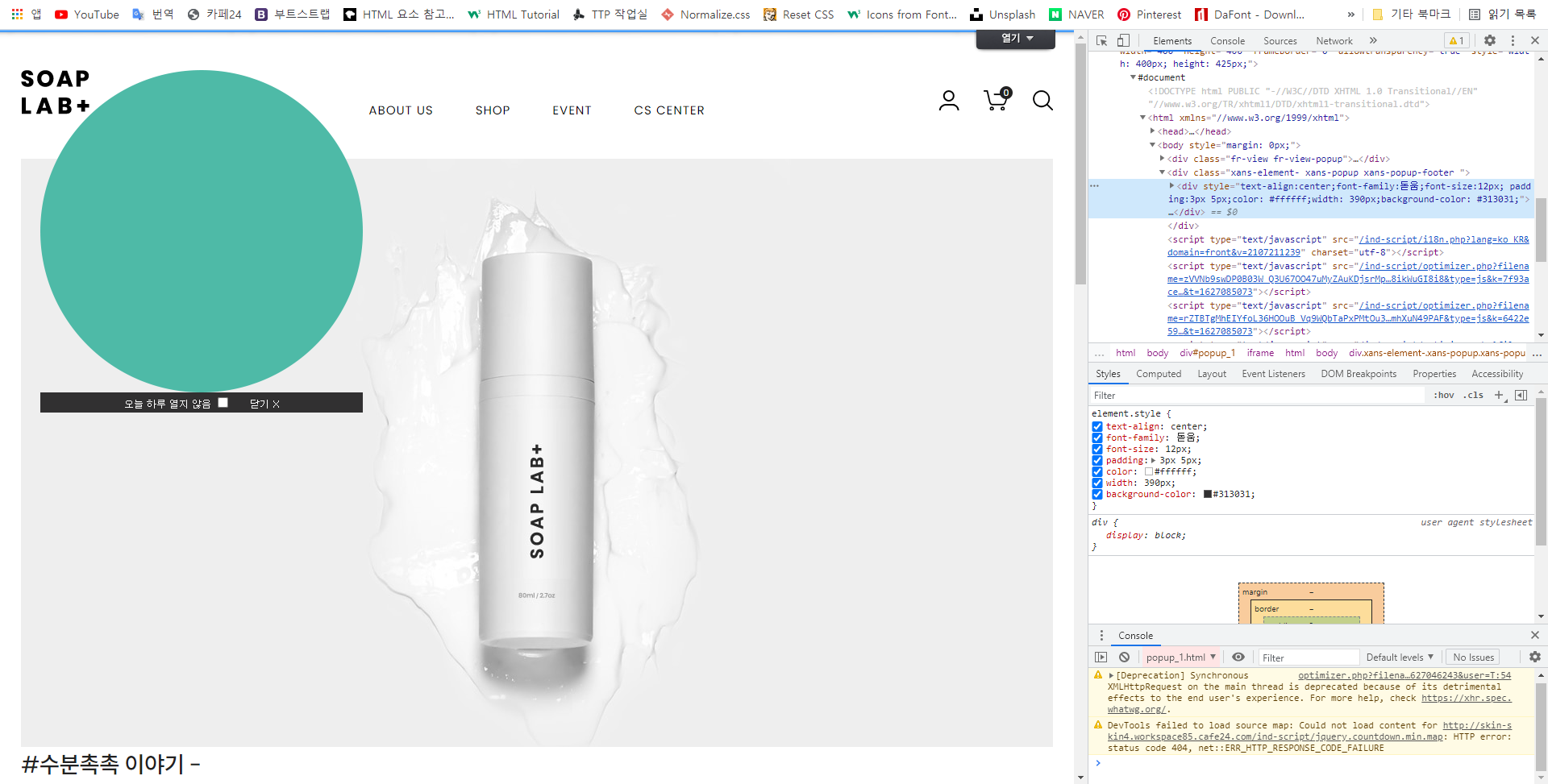1548x784 pixels.
Task: Click the SHOP menu item
Action: pyautogui.click(x=493, y=110)
